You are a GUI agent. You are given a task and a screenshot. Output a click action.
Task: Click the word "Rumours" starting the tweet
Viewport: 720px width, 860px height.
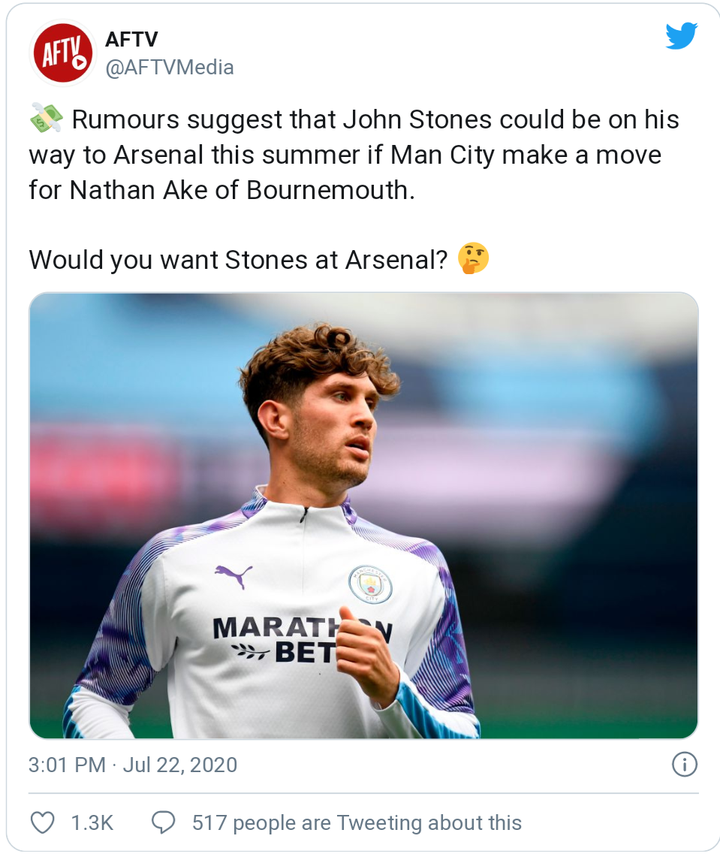[127, 121]
